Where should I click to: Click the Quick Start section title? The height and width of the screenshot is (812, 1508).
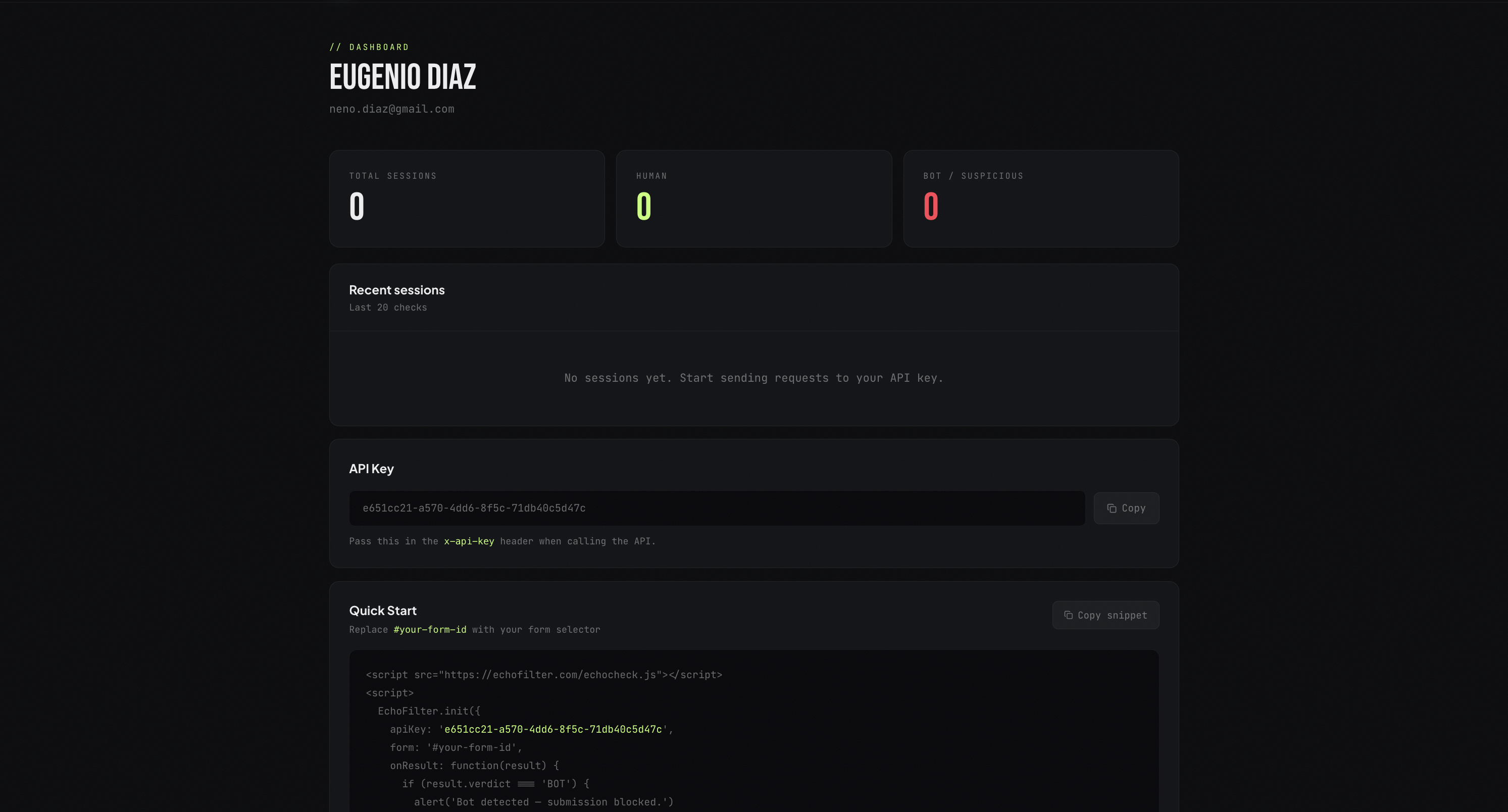[382, 611]
